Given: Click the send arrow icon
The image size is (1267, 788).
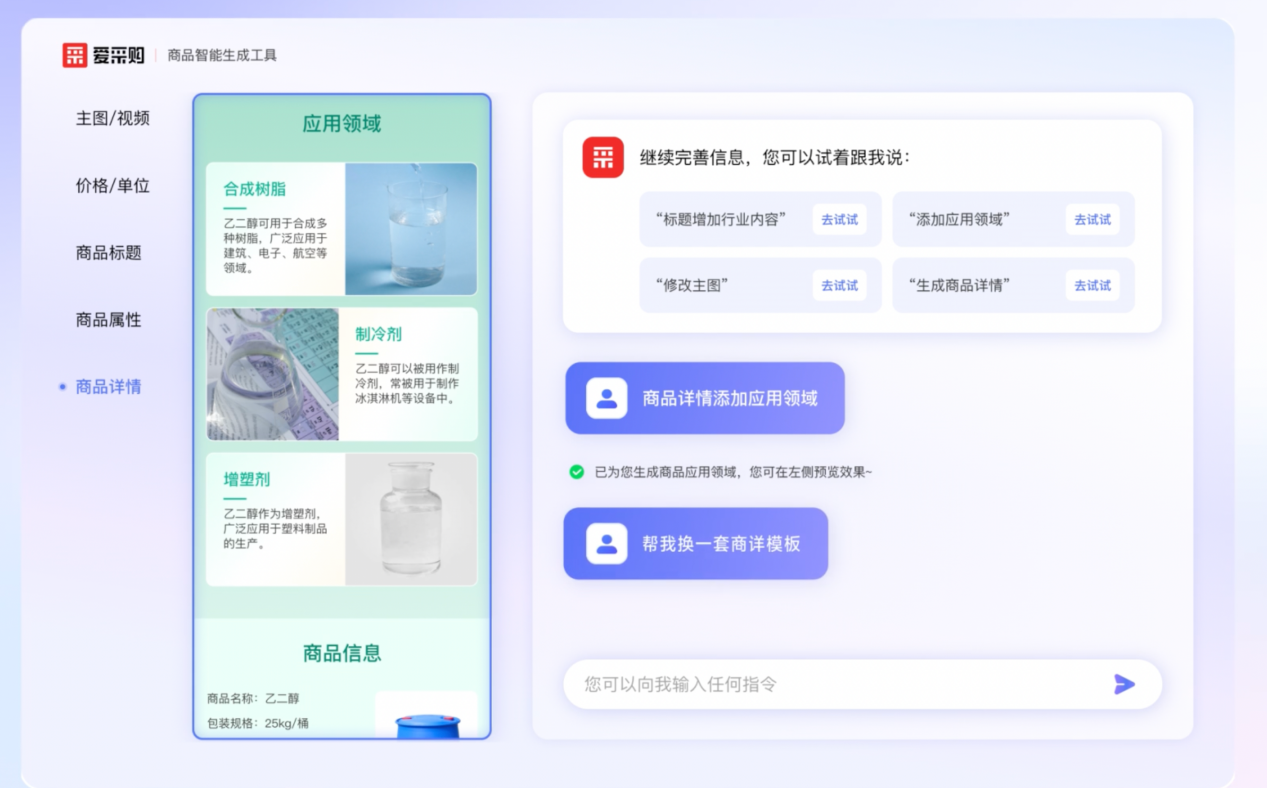Looking at the screenshot, I should click(x=1125, y=684).
